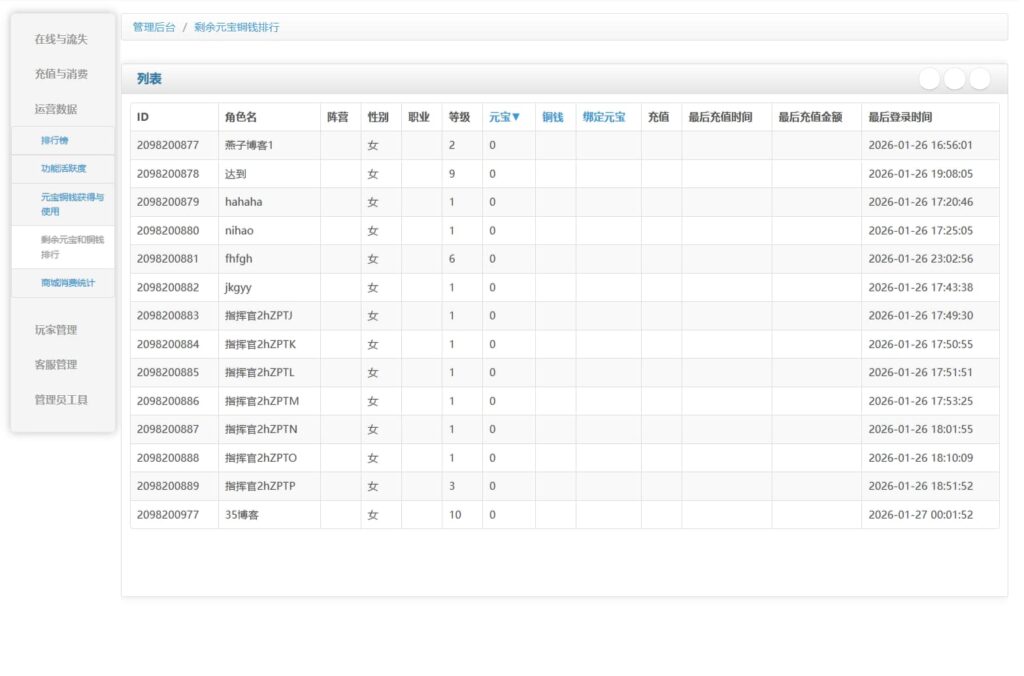1024x676 pixels.
Task: Click the rightmost round button in 列表 header
Action: (x=979, y=79)
